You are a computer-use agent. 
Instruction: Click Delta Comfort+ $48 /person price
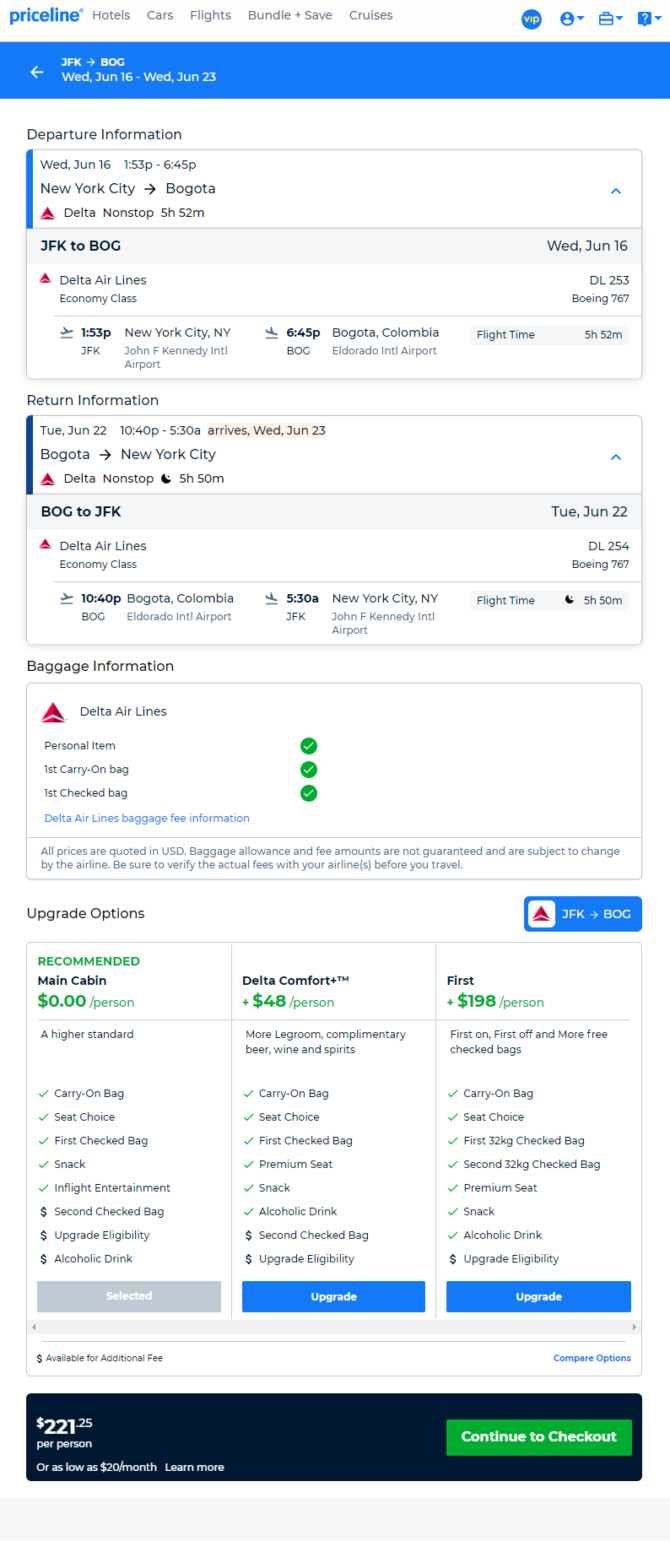(288, 1001)
